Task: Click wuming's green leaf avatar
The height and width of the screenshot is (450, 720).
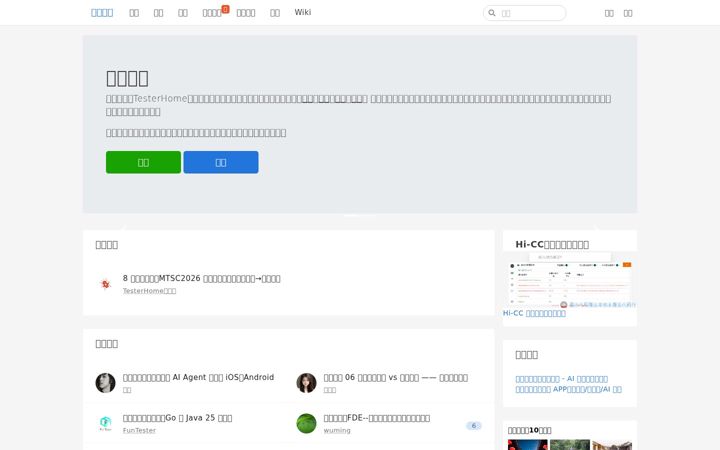Action: (306, 423)
